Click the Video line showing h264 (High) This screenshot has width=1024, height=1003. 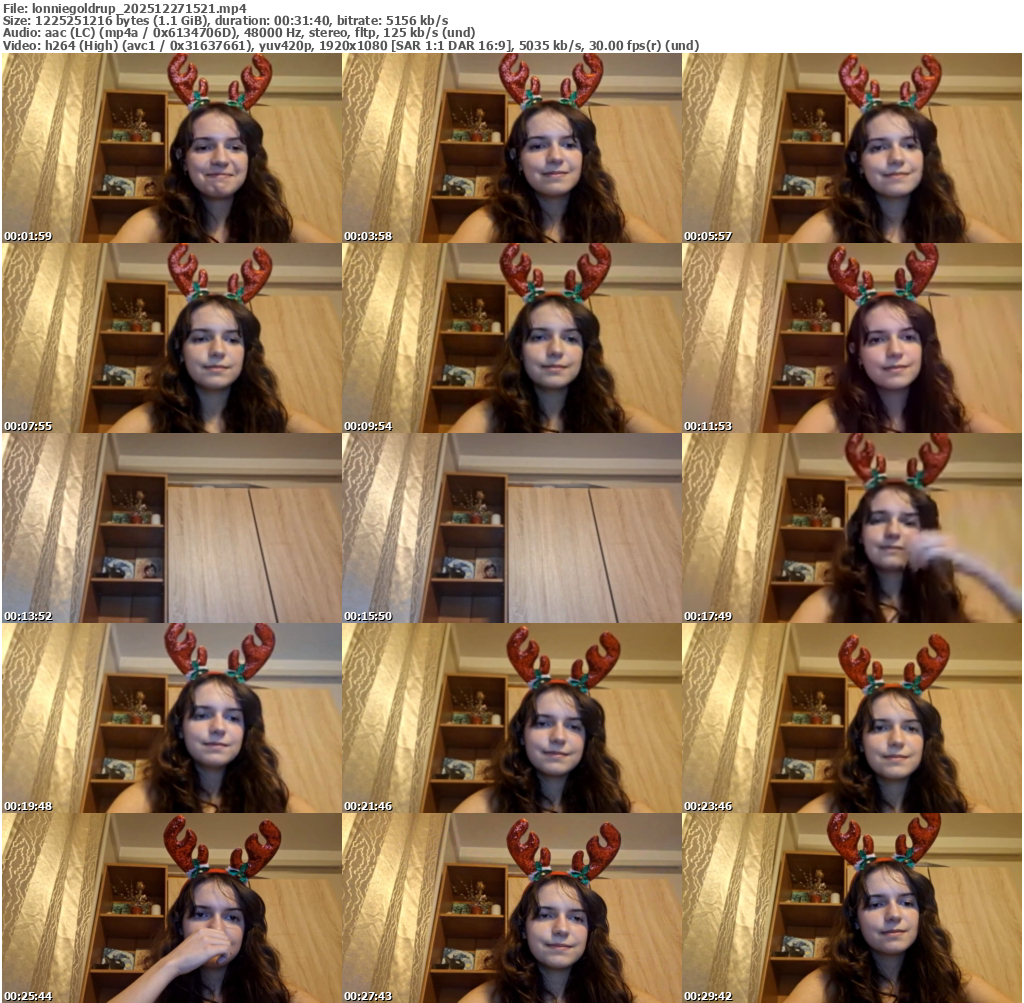[351, 46]
